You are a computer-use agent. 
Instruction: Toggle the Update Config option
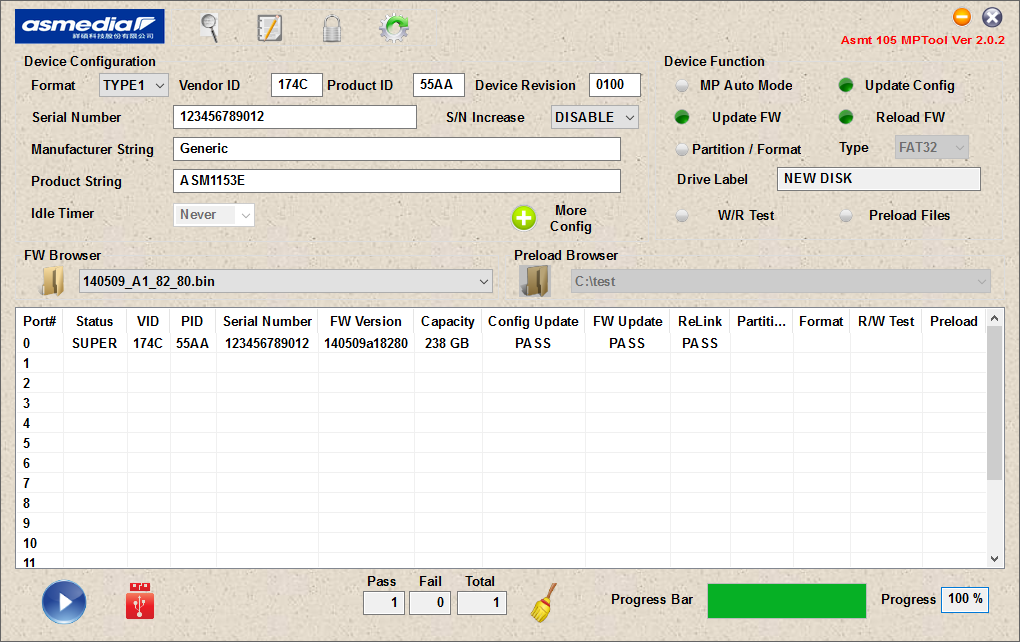click(846, 85)
